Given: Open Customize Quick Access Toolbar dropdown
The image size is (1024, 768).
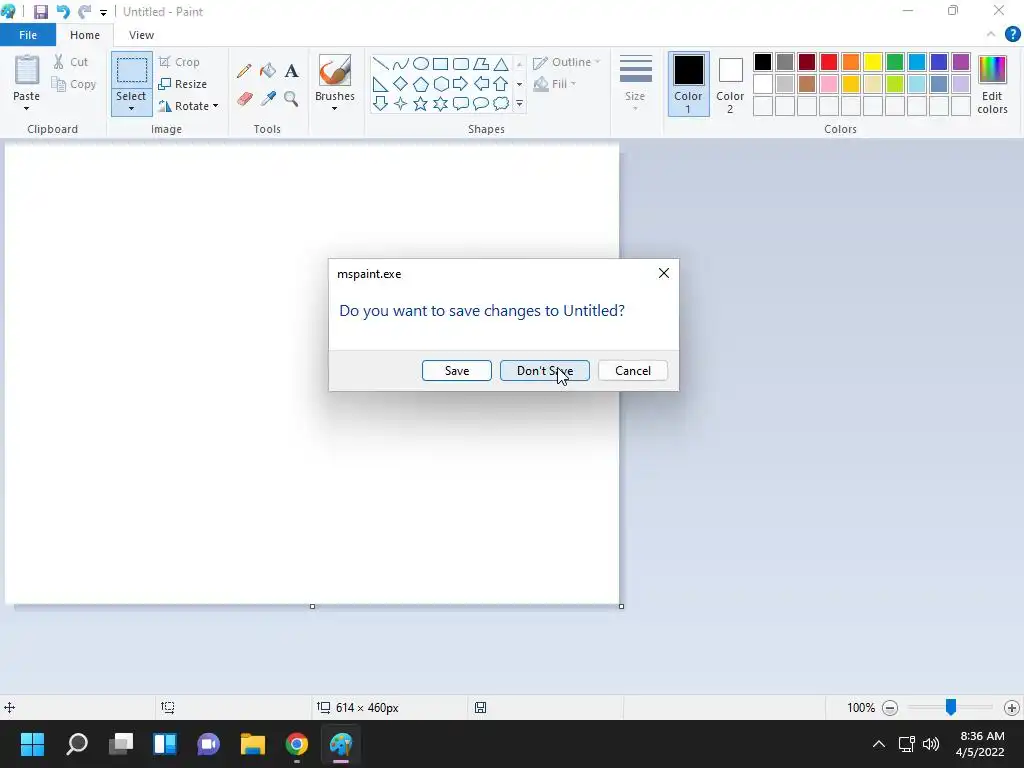Looking at the screenshot, I should pos(103,12).
